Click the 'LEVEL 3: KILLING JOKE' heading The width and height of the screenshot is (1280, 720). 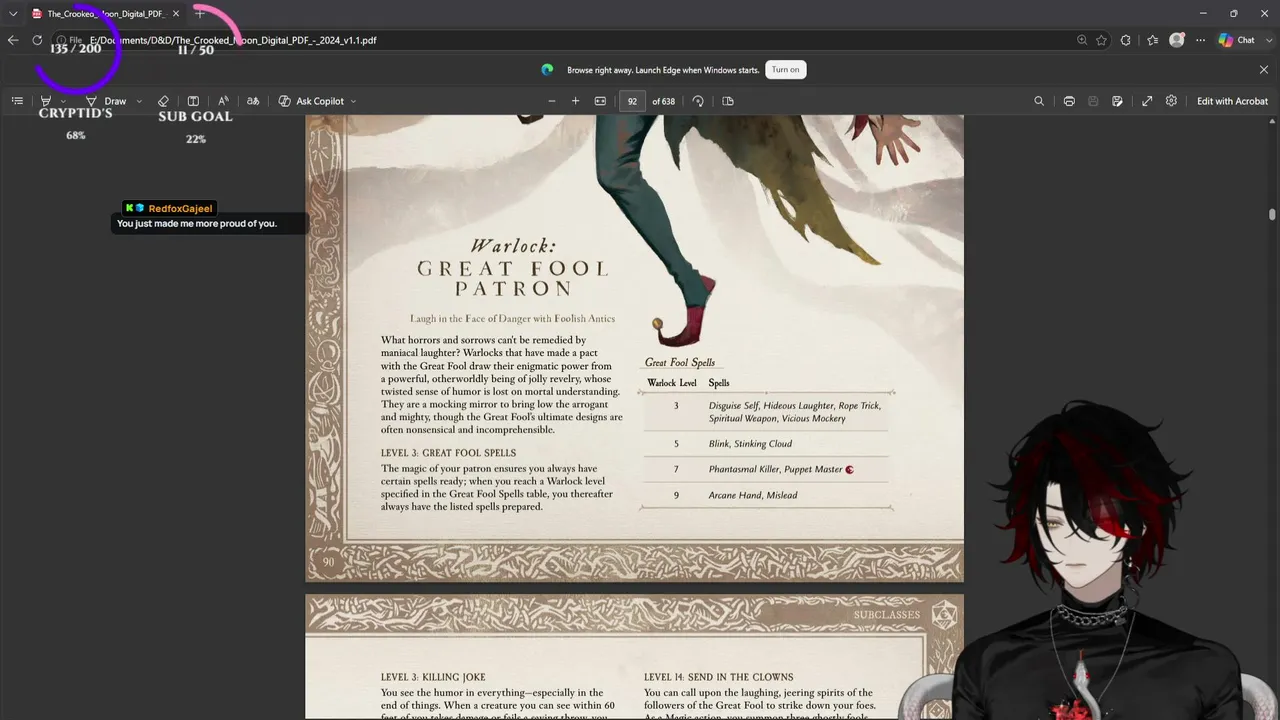click(x=433, y=677)
